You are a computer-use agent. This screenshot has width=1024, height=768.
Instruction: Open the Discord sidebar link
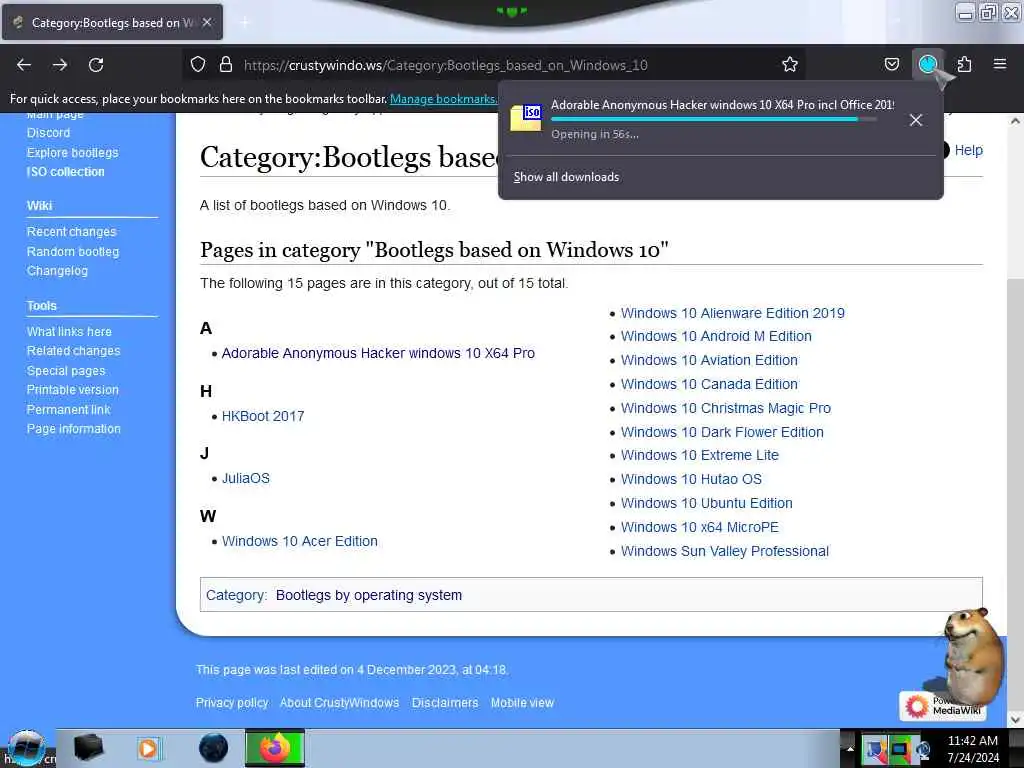[48, 133]
